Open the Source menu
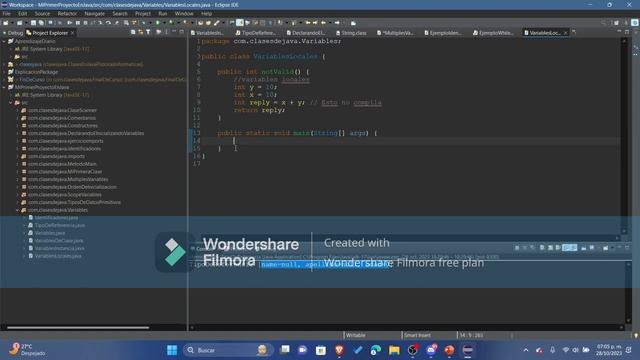The image size is (640, 360). point(42,13)
